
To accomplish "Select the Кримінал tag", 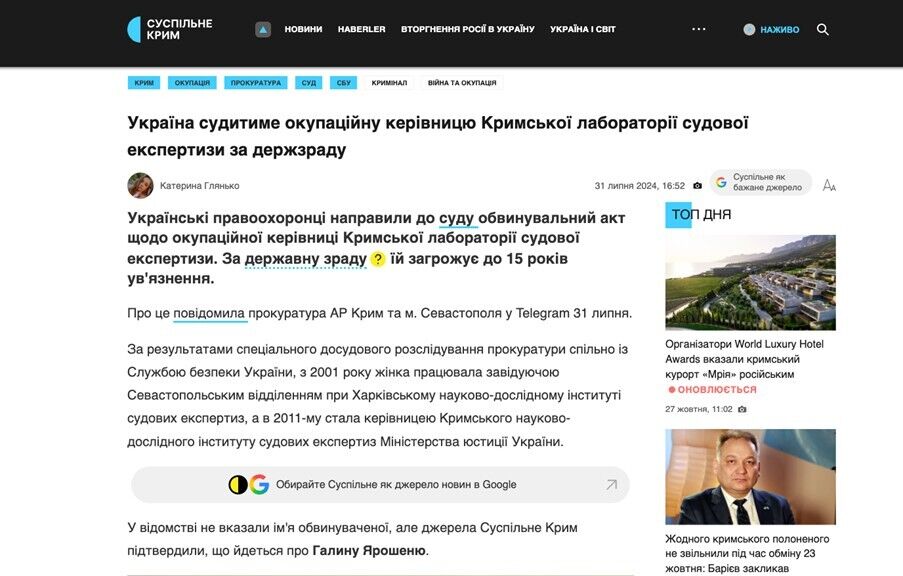I will pos(389,83).
